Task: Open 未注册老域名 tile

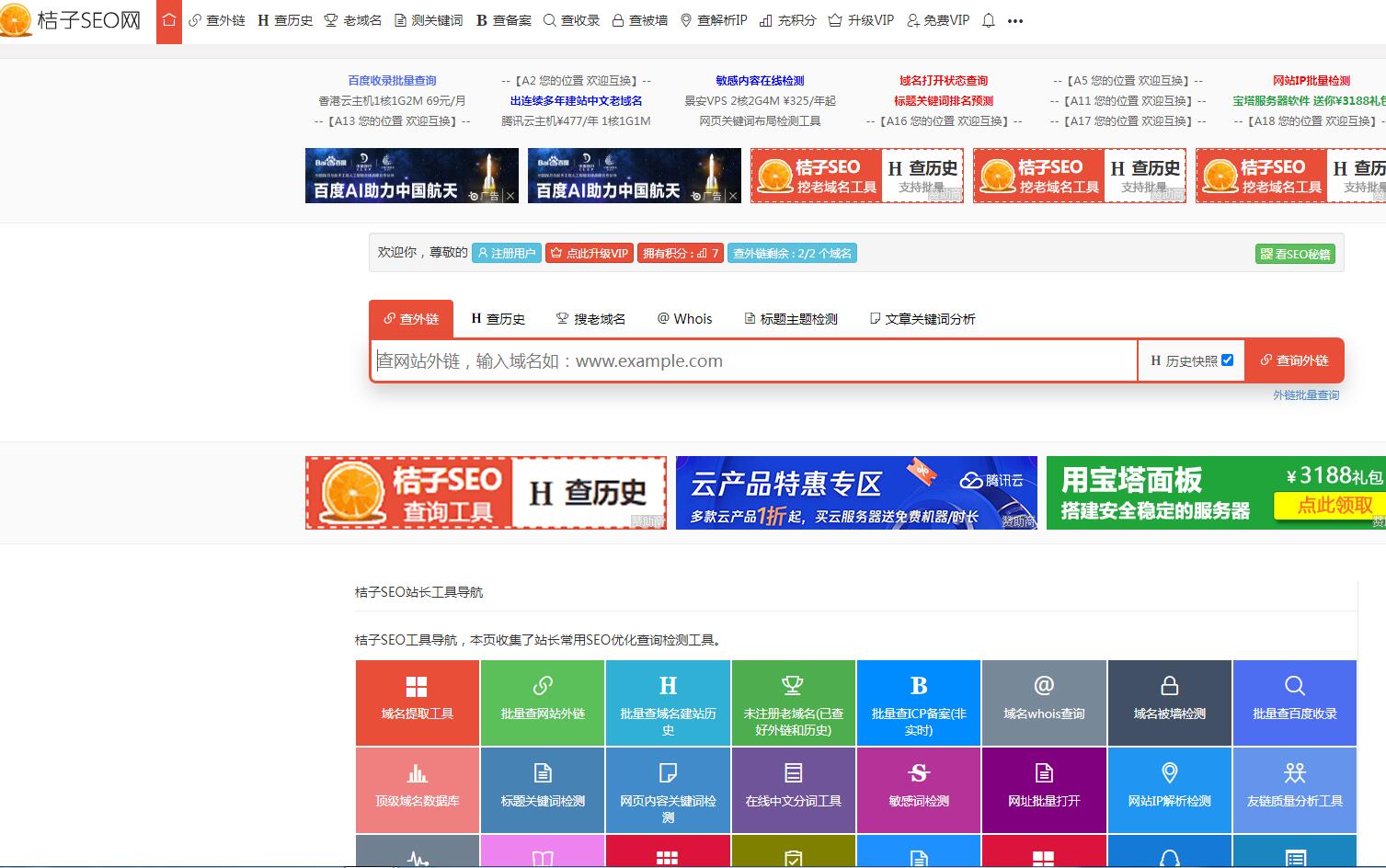Action: (x=794, y=702)
